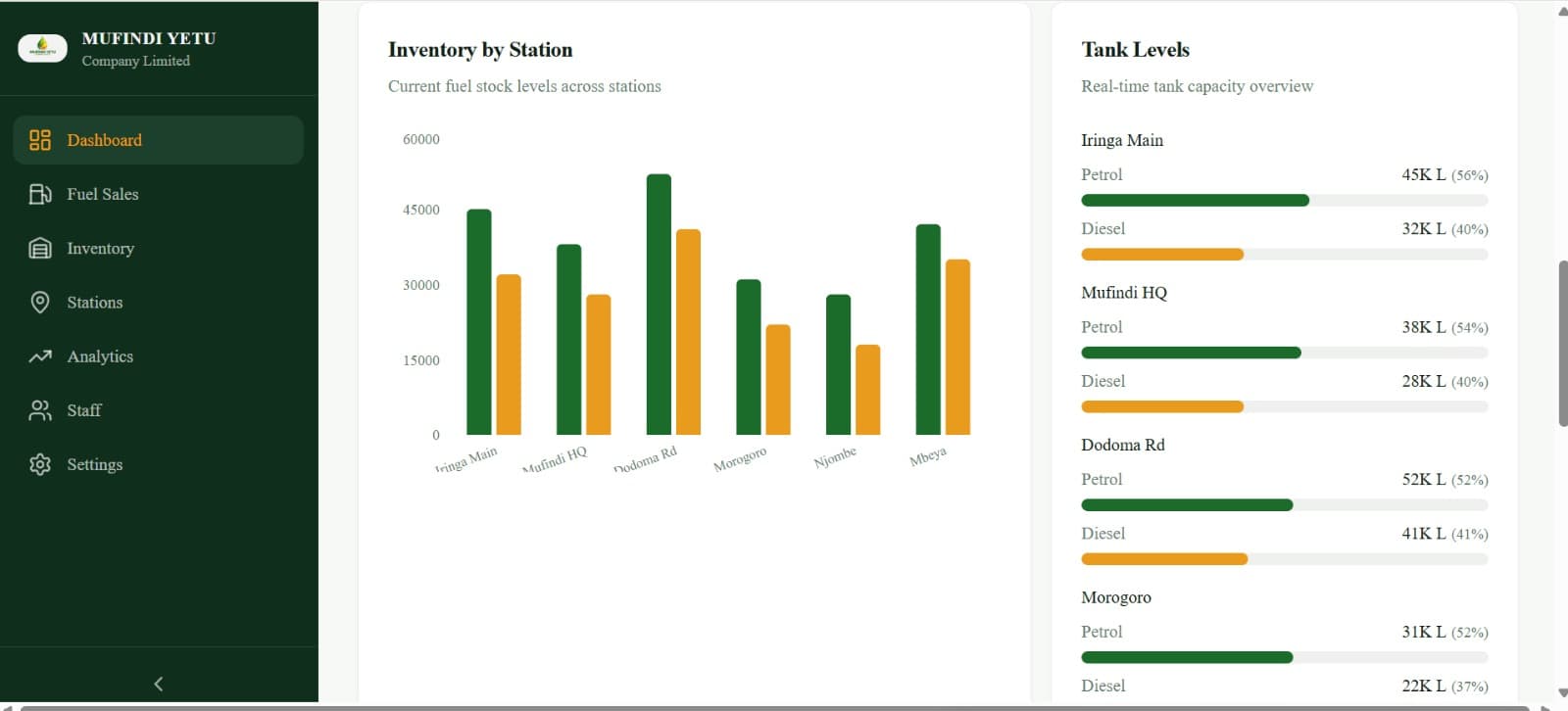1568x711 pixels.
Task: Click the Dashboard grid icon in sidebar
Action: click(40, 140)
